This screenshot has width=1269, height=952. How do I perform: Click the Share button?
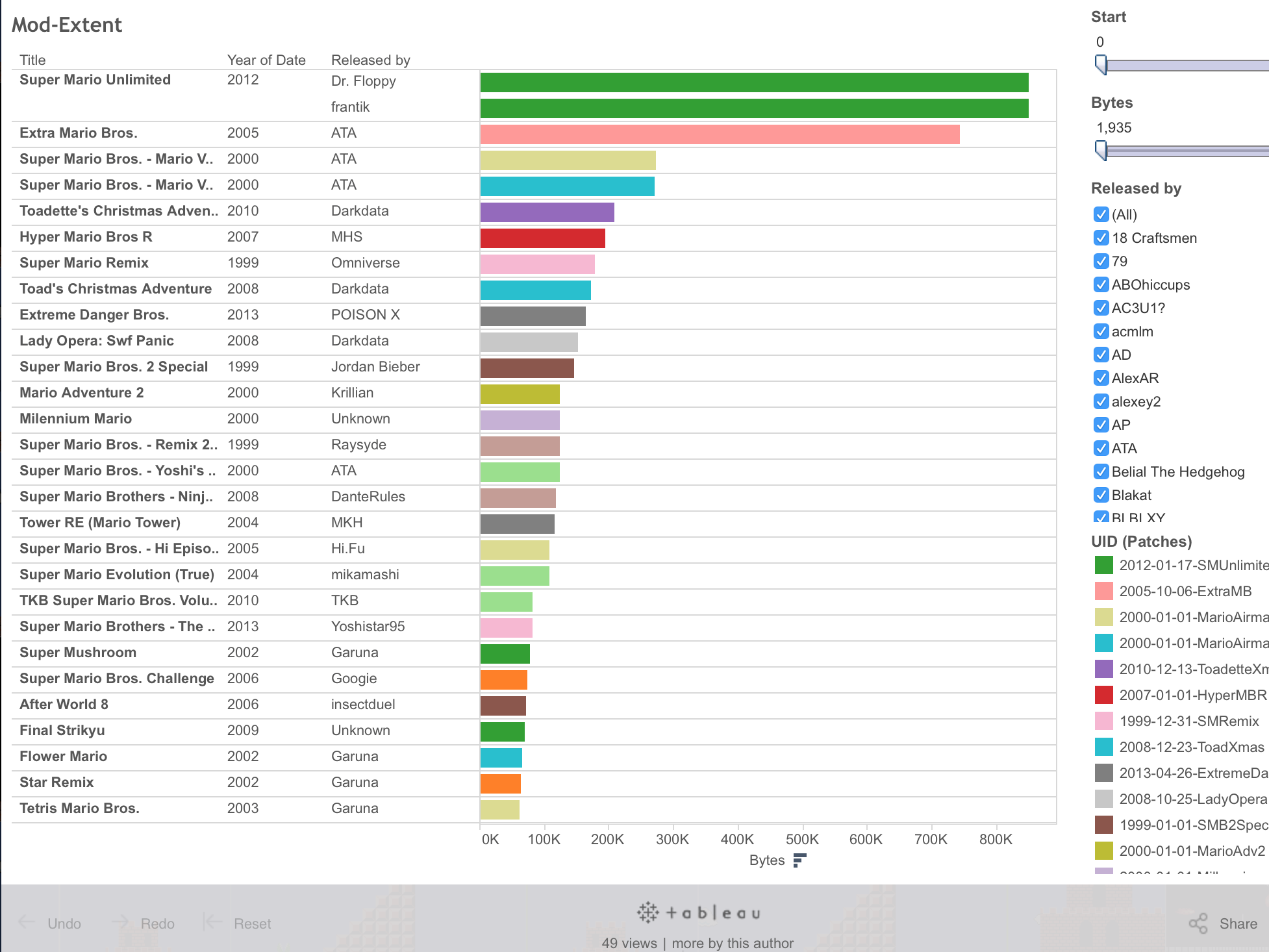1223,923
